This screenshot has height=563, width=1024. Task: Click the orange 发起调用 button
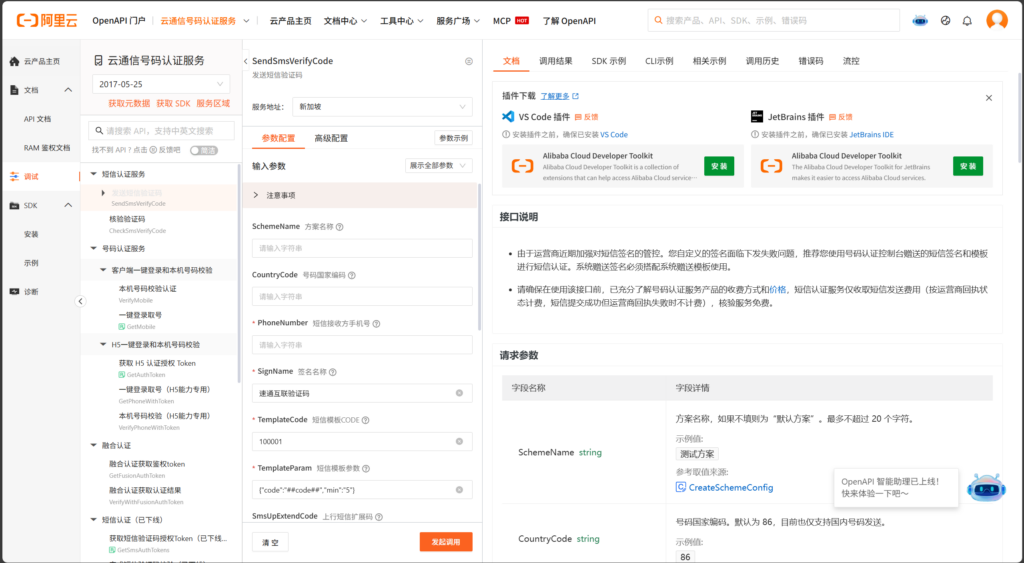[x=445, y=541]
